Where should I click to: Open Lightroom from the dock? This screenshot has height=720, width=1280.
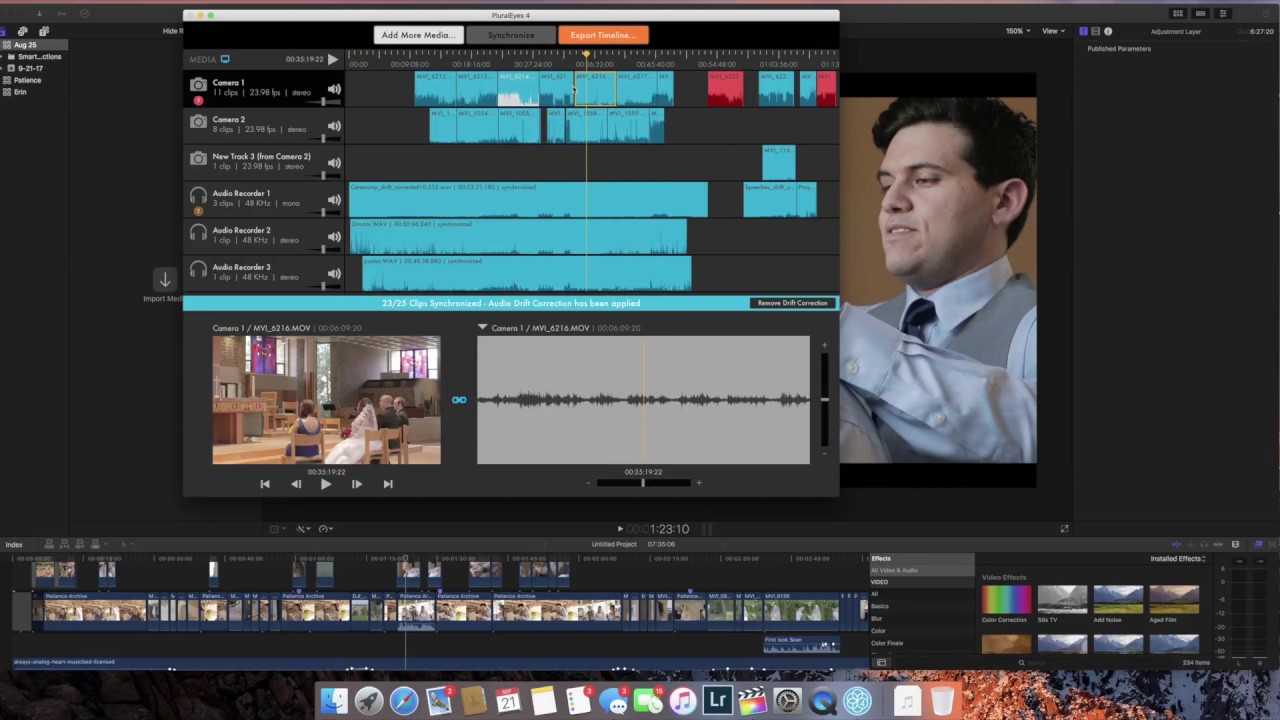(718, 701)
